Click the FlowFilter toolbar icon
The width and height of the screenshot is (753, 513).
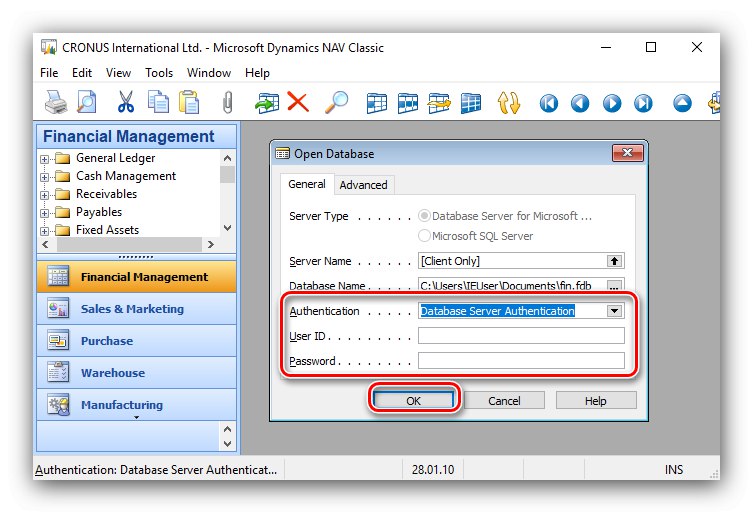tap(439, 103)
